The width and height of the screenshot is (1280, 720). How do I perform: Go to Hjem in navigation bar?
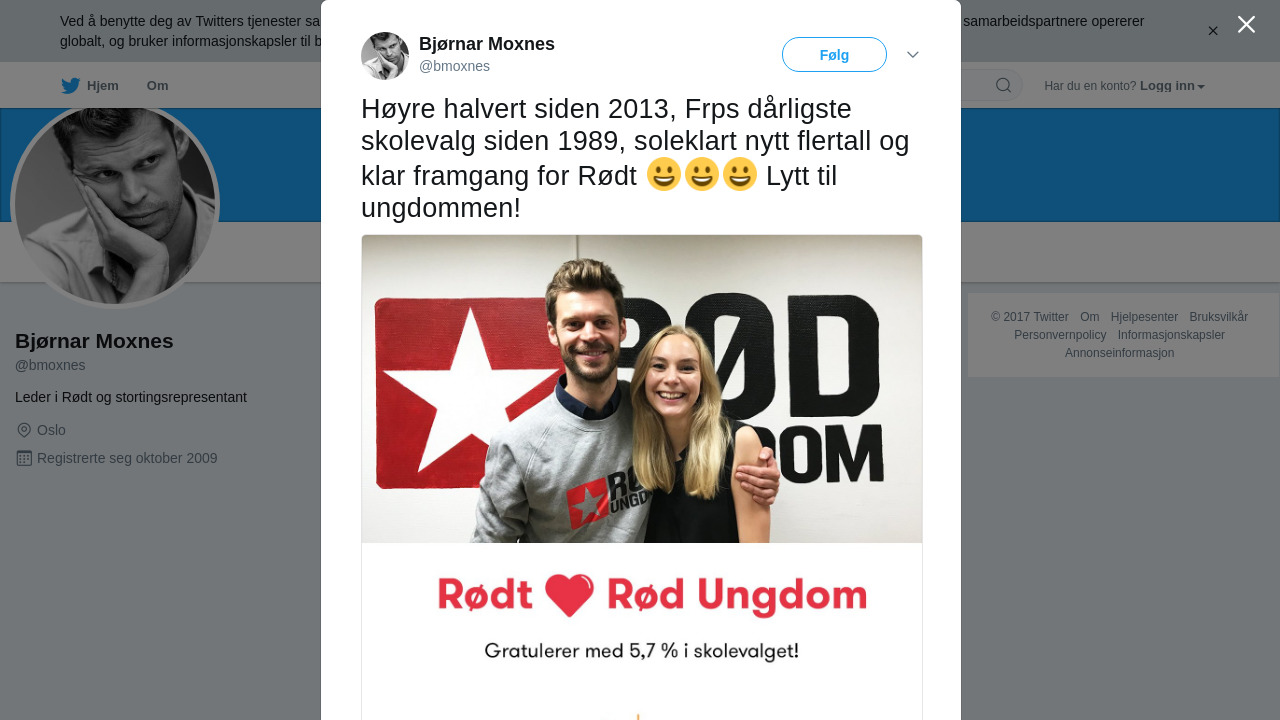click(x=103, y=86)
